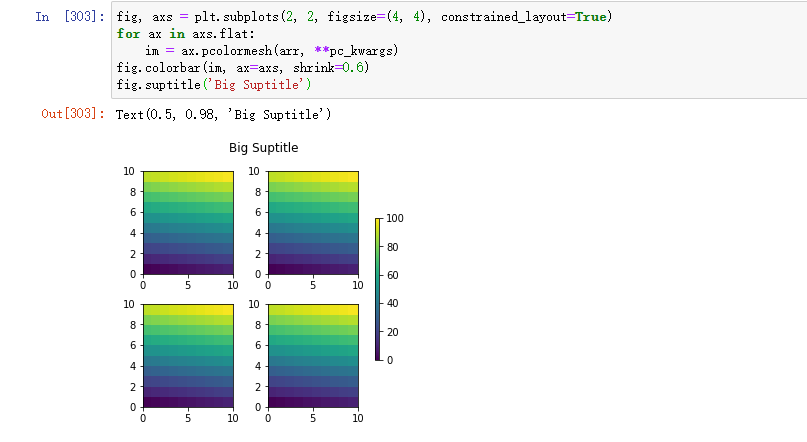This screenshot has width=807, height=442.
Task: Click the Text(0.5, 0.98, 'Big Suptitle') output
Action: tap(223, 114)
